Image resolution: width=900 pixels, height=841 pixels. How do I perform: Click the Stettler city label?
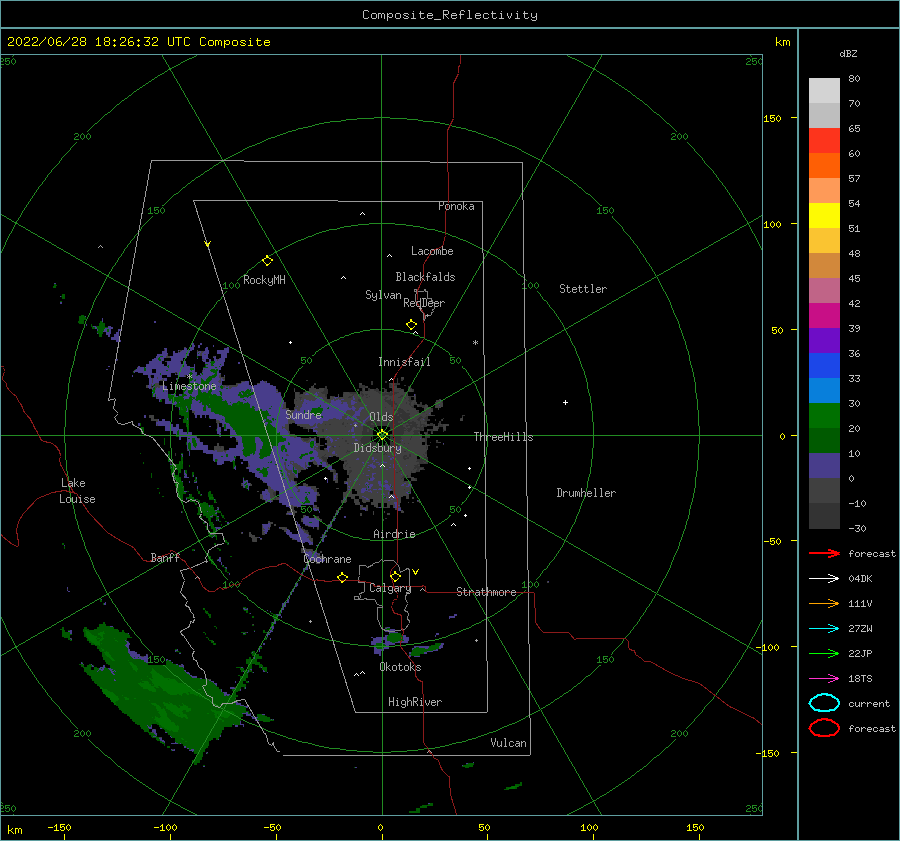(583, 289)
